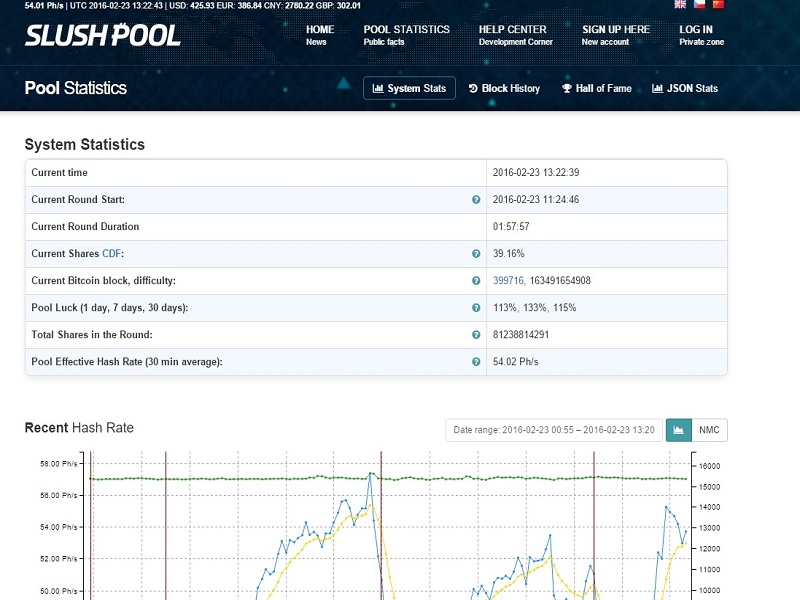
Task: Open help for Current Bitcoin block difficulty
Action: (x=476, y=281)
